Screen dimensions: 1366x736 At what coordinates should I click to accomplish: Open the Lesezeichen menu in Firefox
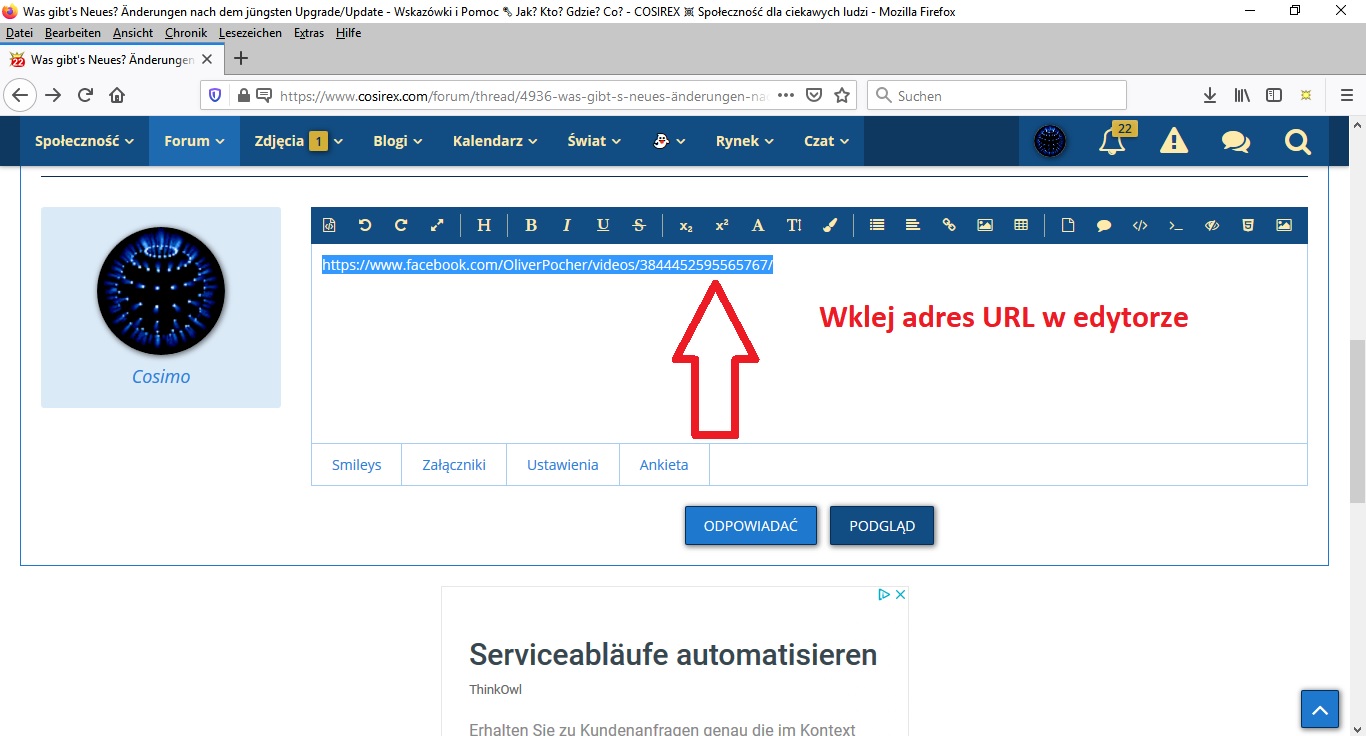pyautogui.click(x=250, y=33)
